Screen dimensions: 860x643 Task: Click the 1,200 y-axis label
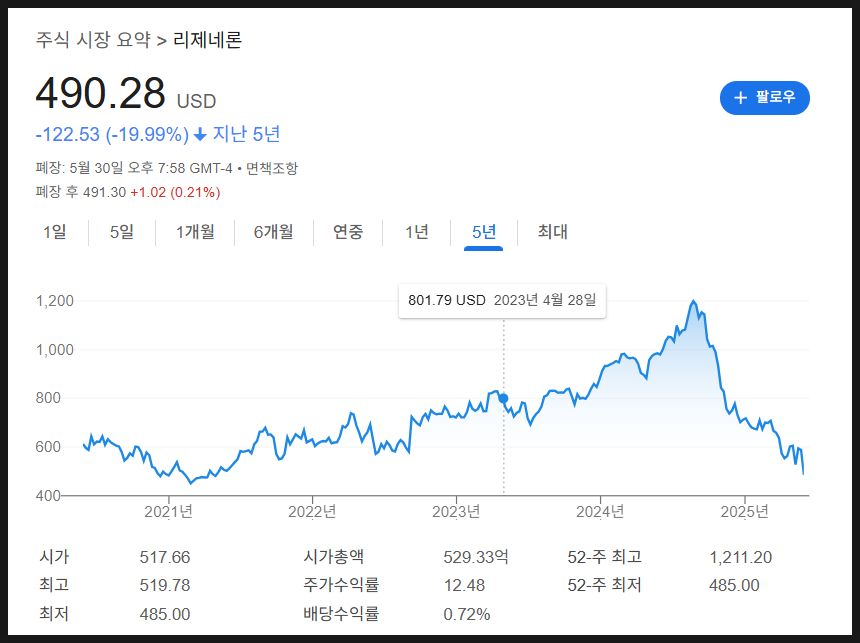pyautogui.click(x=54, y=301)
